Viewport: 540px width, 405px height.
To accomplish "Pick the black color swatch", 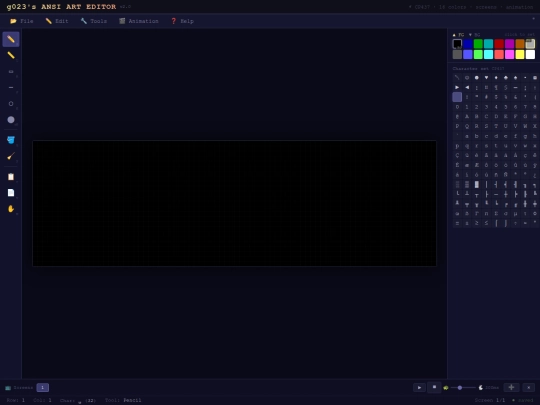I will [457, 44].
